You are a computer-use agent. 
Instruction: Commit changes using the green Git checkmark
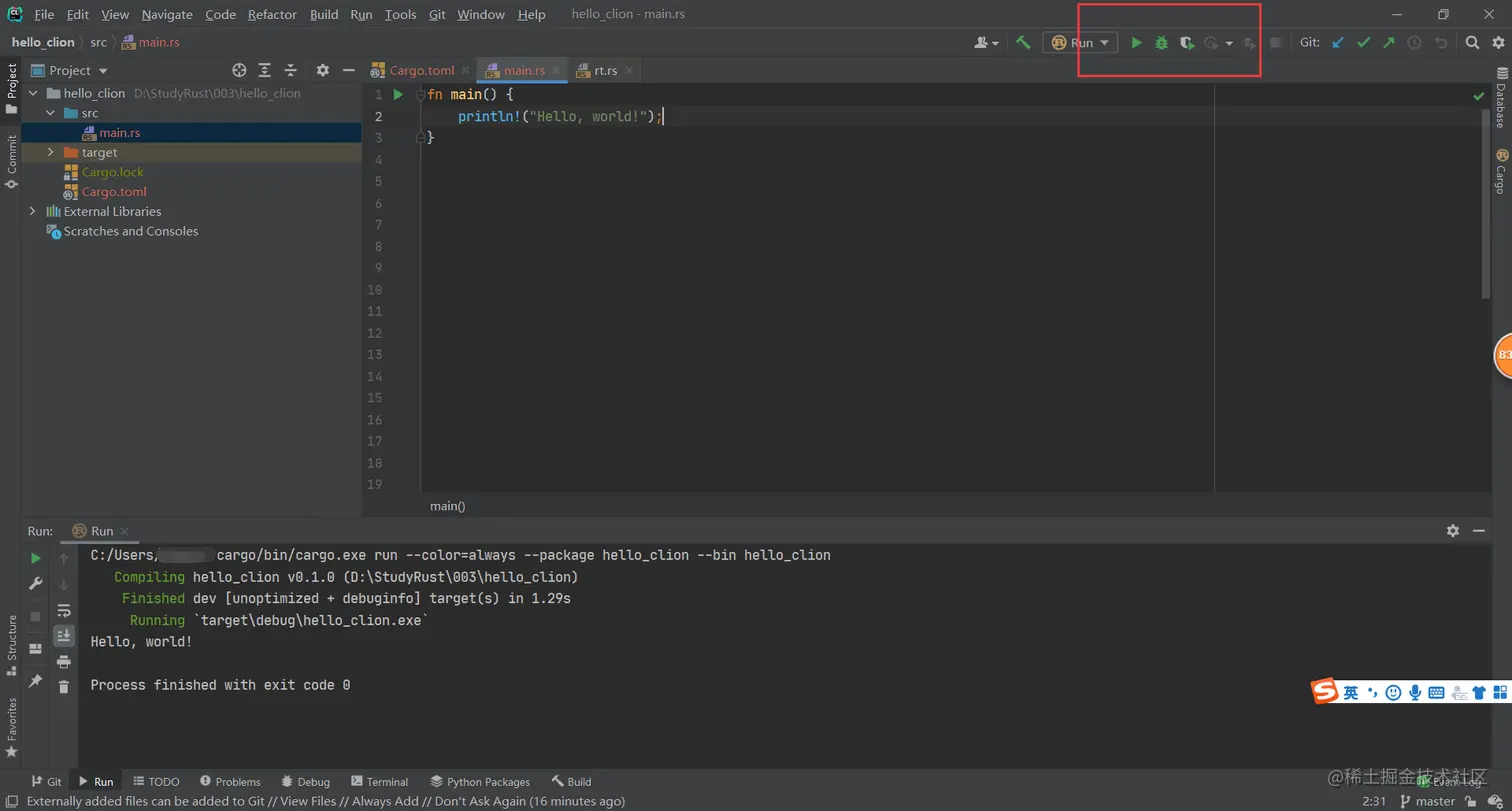(x=1363, y=43)
